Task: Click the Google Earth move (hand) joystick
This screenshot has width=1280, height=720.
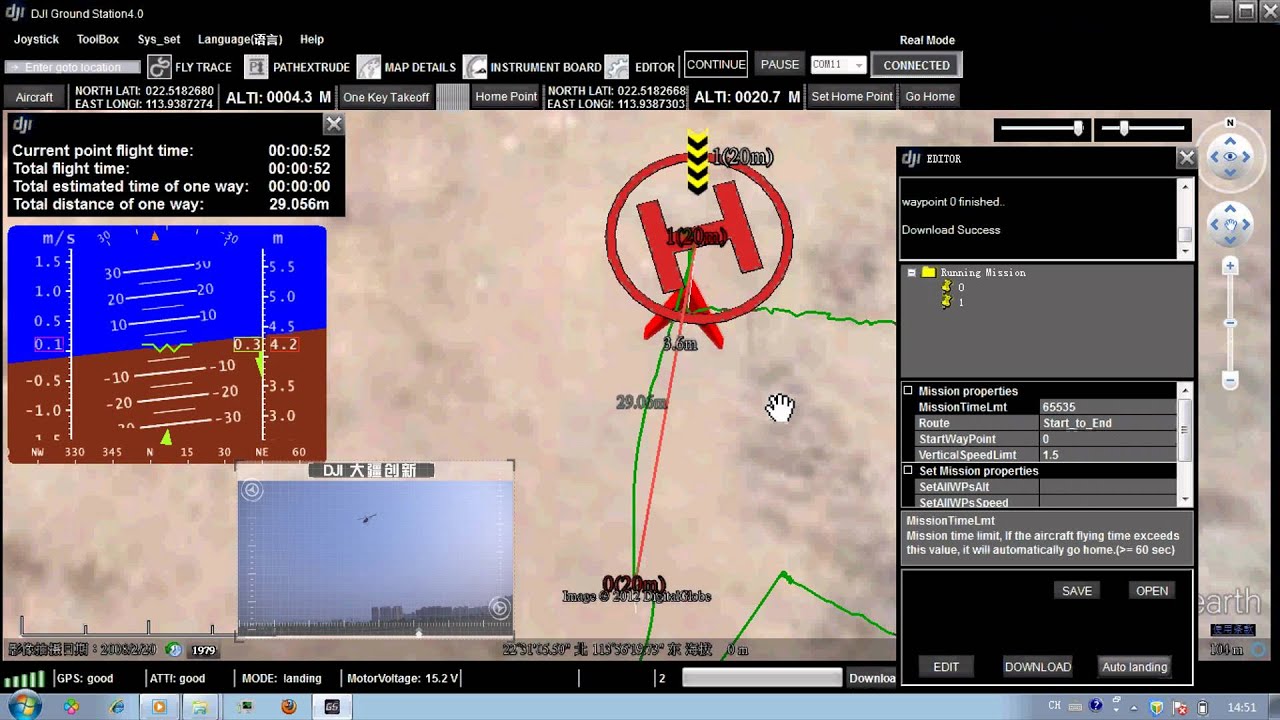Action: pyautogui.click(x=1230, y=223)
